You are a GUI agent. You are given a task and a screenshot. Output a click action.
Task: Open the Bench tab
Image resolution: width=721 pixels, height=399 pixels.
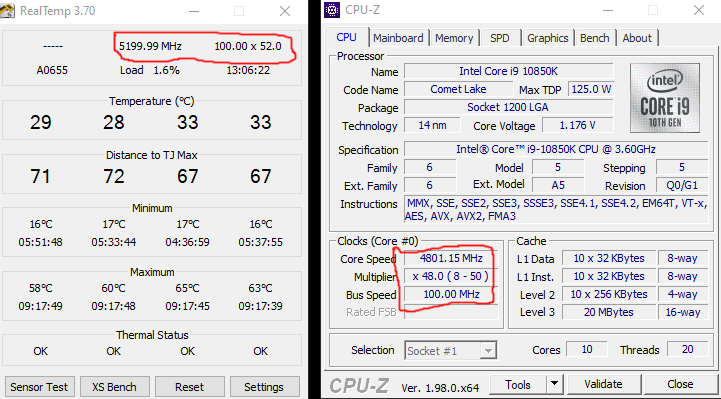[x=595, y=38]
